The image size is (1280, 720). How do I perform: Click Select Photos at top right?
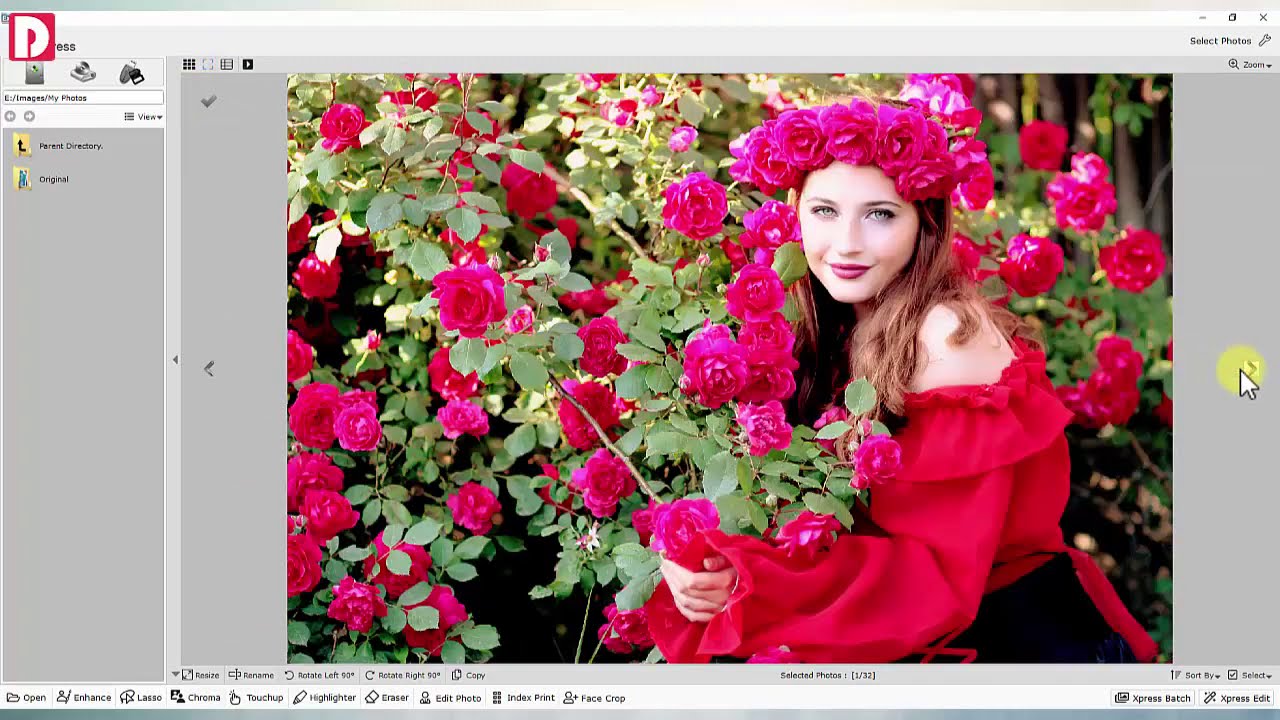click(x=1230, y=41)
